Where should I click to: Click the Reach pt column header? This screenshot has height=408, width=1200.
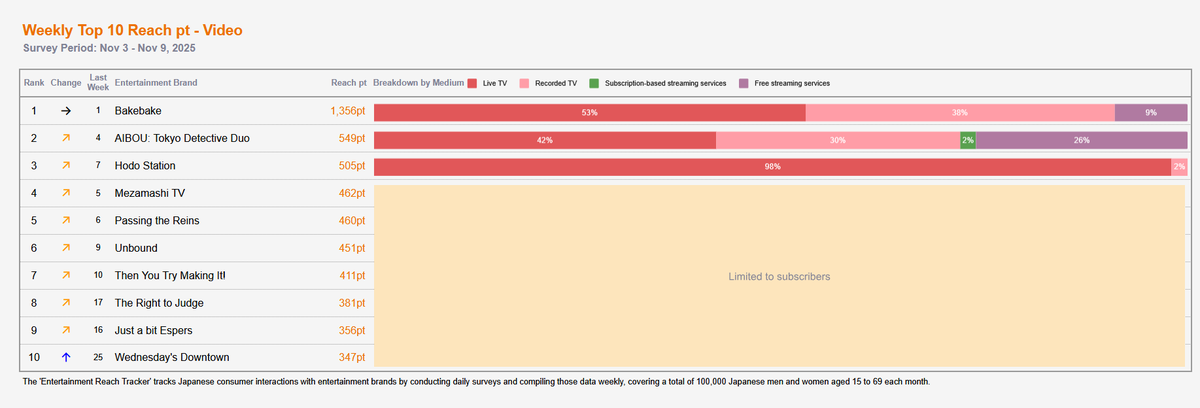[348, 82]
